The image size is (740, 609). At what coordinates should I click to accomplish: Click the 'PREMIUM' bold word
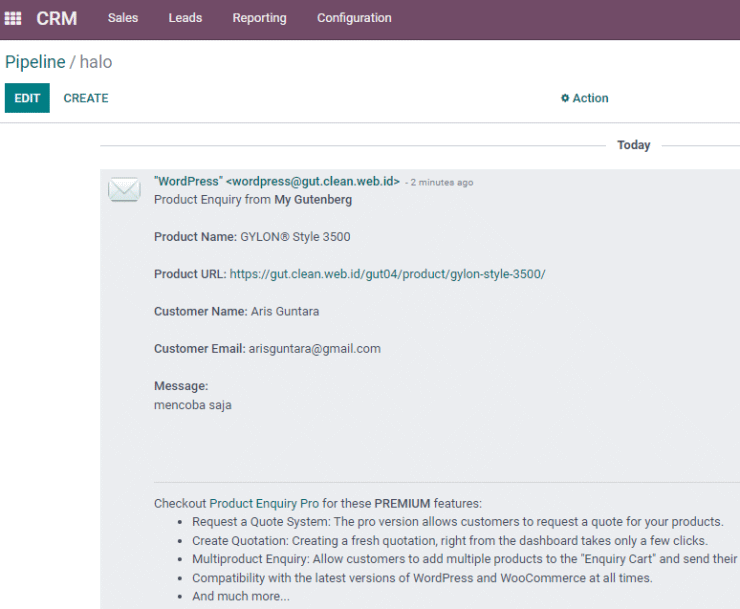[402, 503]
